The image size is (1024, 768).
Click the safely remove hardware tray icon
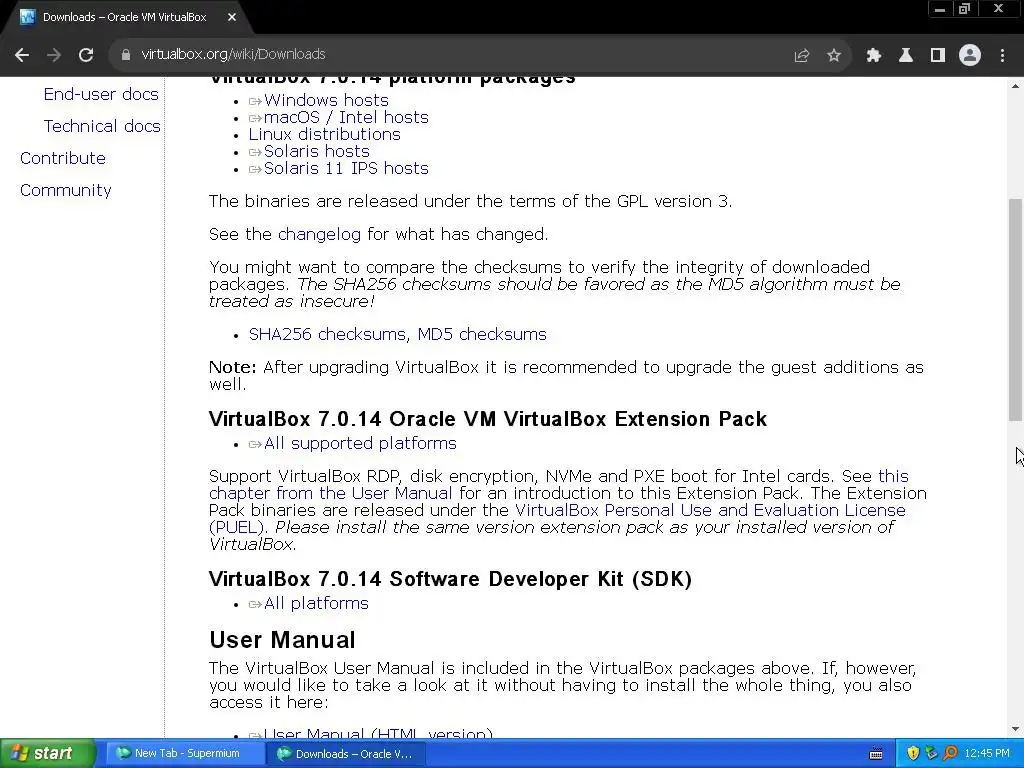tap(931, 753)
